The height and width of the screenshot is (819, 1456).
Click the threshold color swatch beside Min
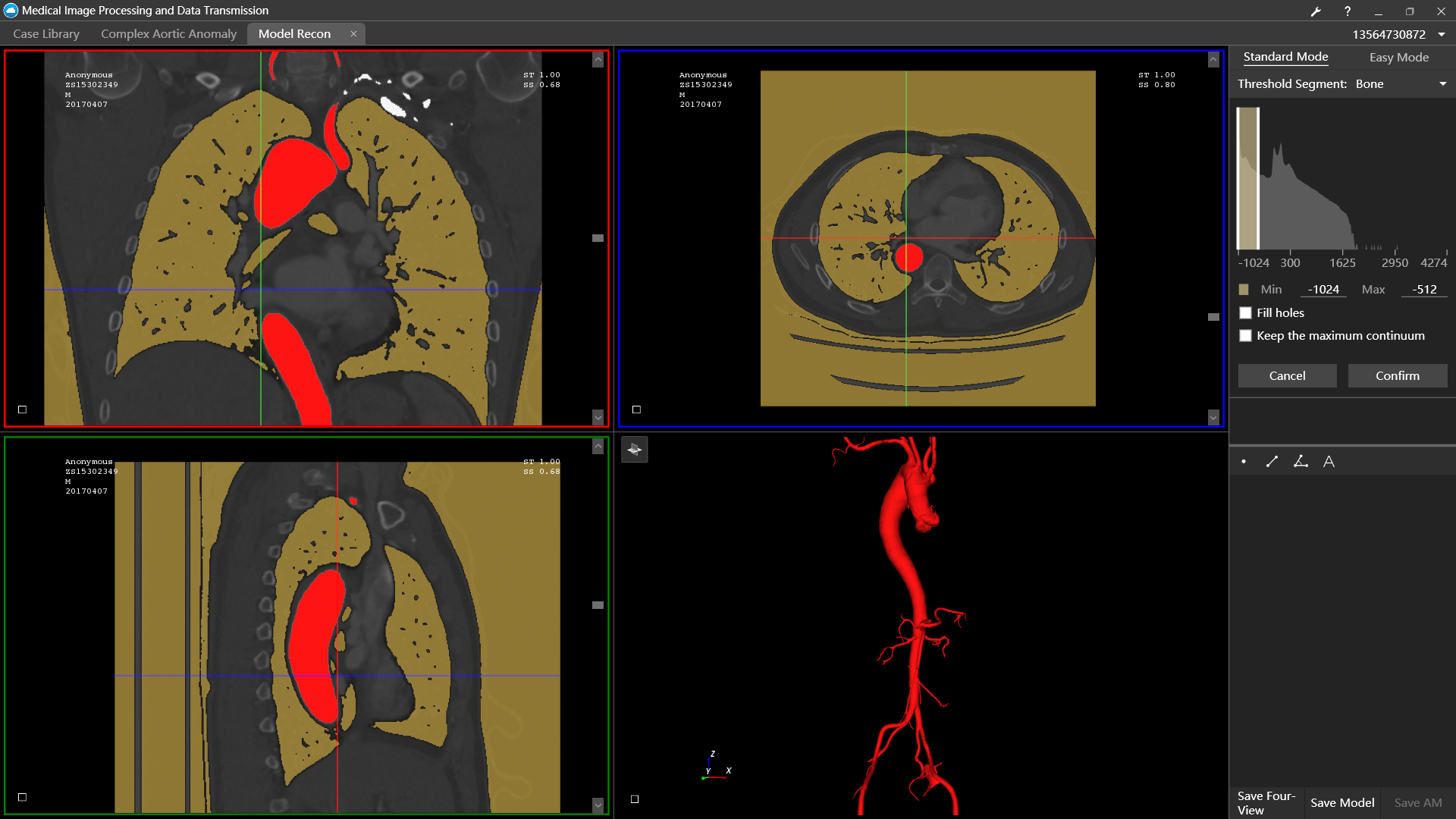tap(1244, 290)
